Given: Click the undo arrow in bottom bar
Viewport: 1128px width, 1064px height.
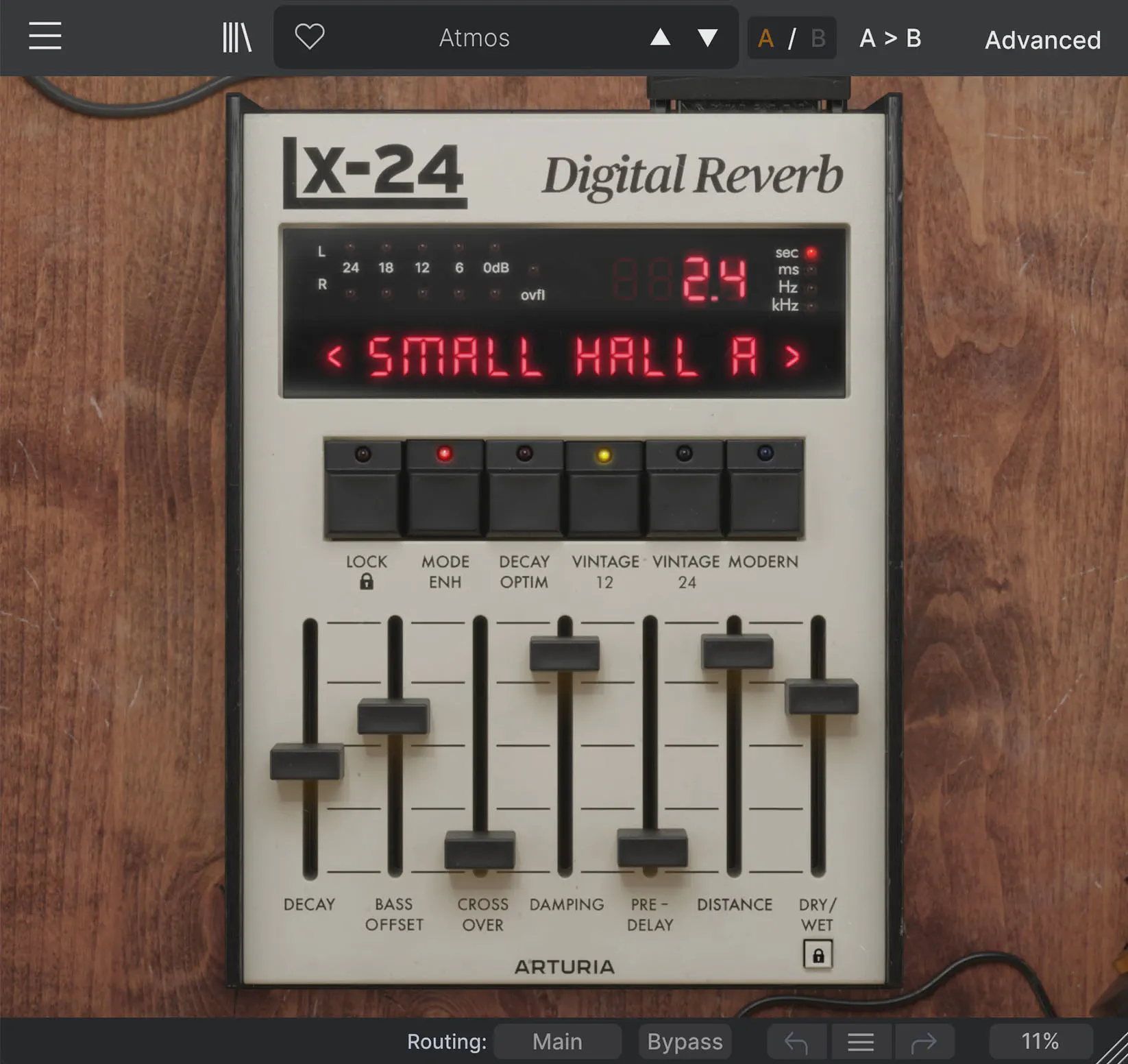Looking at the screenshot, I should tap(796, 1043).
